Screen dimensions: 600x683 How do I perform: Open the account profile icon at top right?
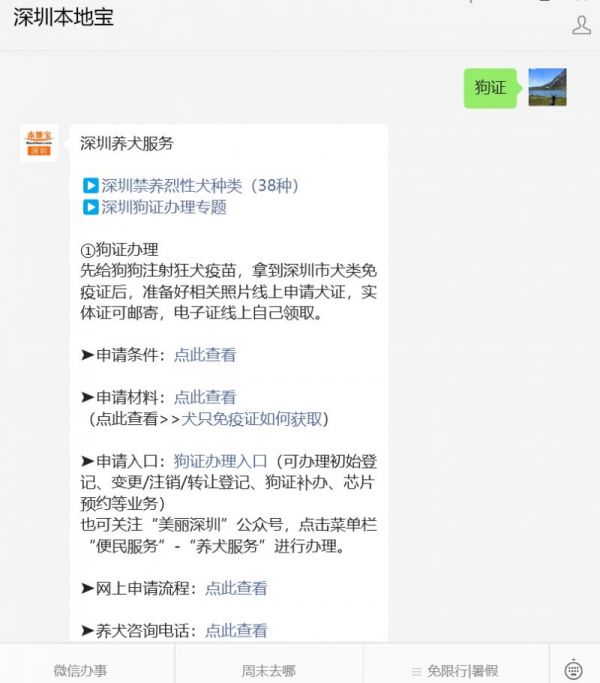(x=581, y=25)
